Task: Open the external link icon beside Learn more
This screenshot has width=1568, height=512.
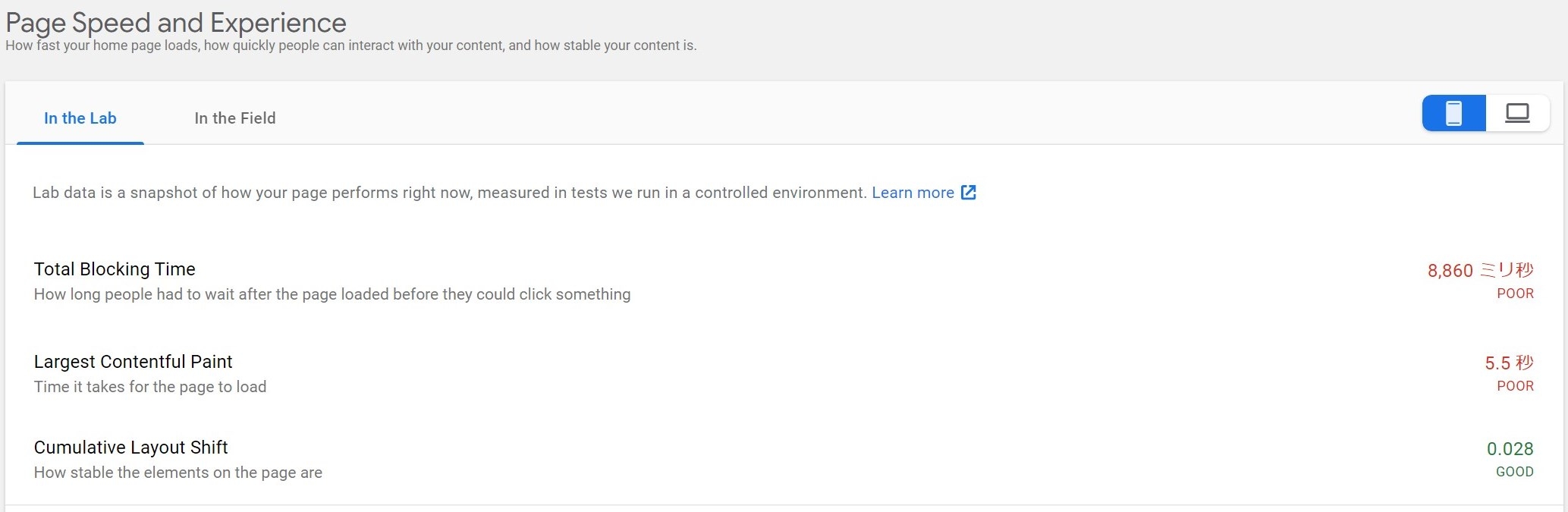Action: pyautogui.click(x=969, y=193)
